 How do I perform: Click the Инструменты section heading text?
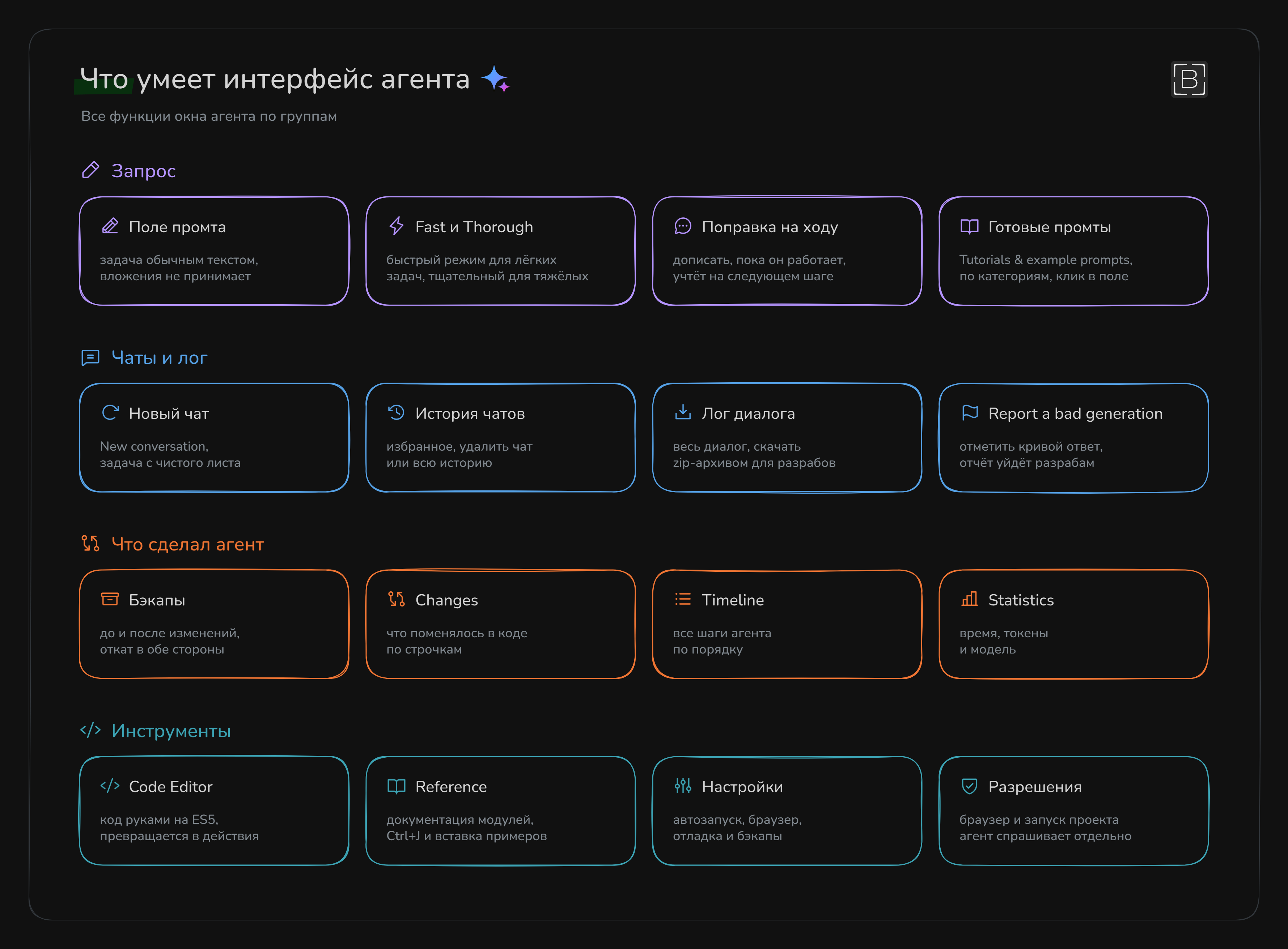tap(171, 731)
